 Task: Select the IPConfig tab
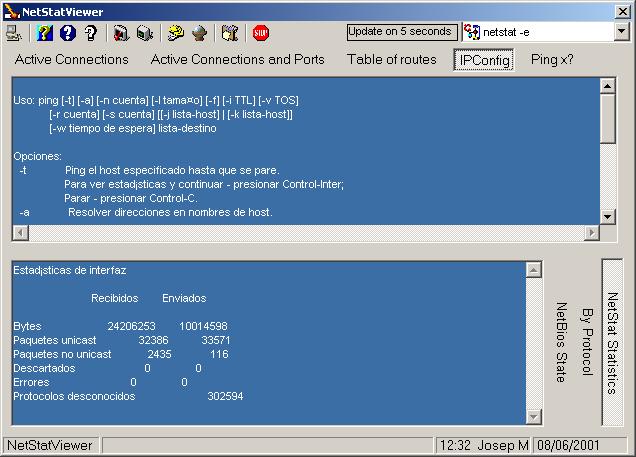[x=483, y=61]
